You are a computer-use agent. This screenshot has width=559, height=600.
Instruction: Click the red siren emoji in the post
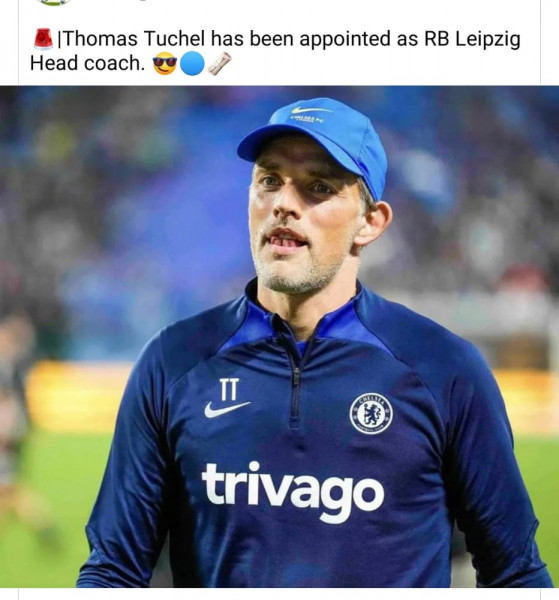pos(43,39)
